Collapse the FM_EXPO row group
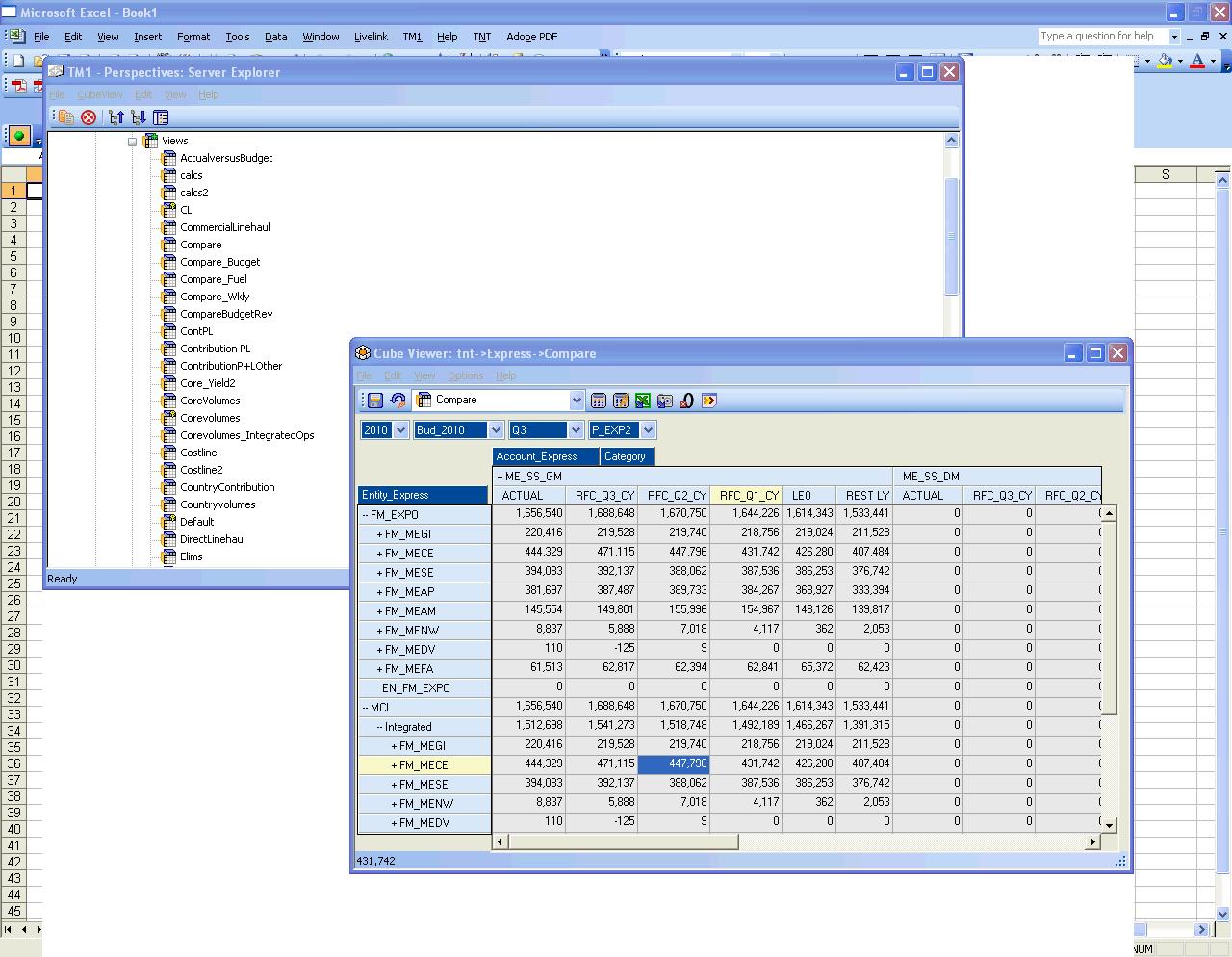 [x=367, y=515]
